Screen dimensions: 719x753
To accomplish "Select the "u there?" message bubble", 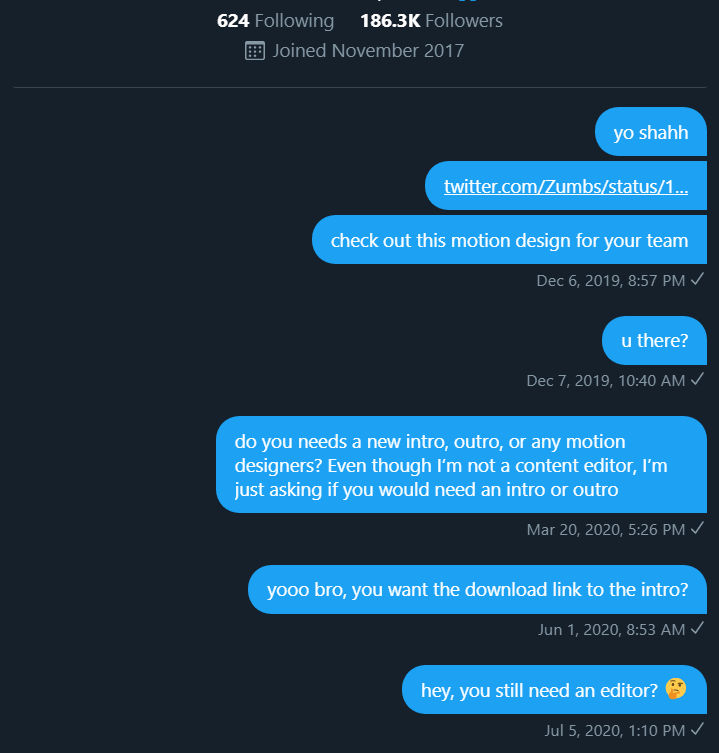I will pos(654,340).
